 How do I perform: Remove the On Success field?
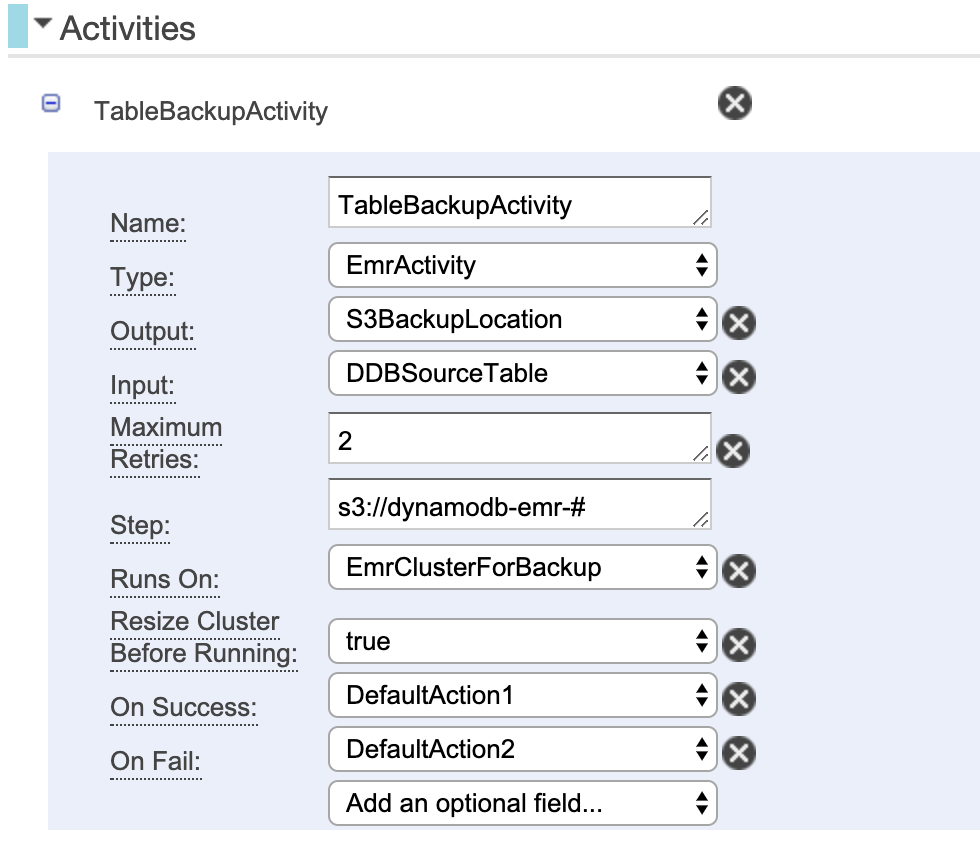tap(739, 699)
